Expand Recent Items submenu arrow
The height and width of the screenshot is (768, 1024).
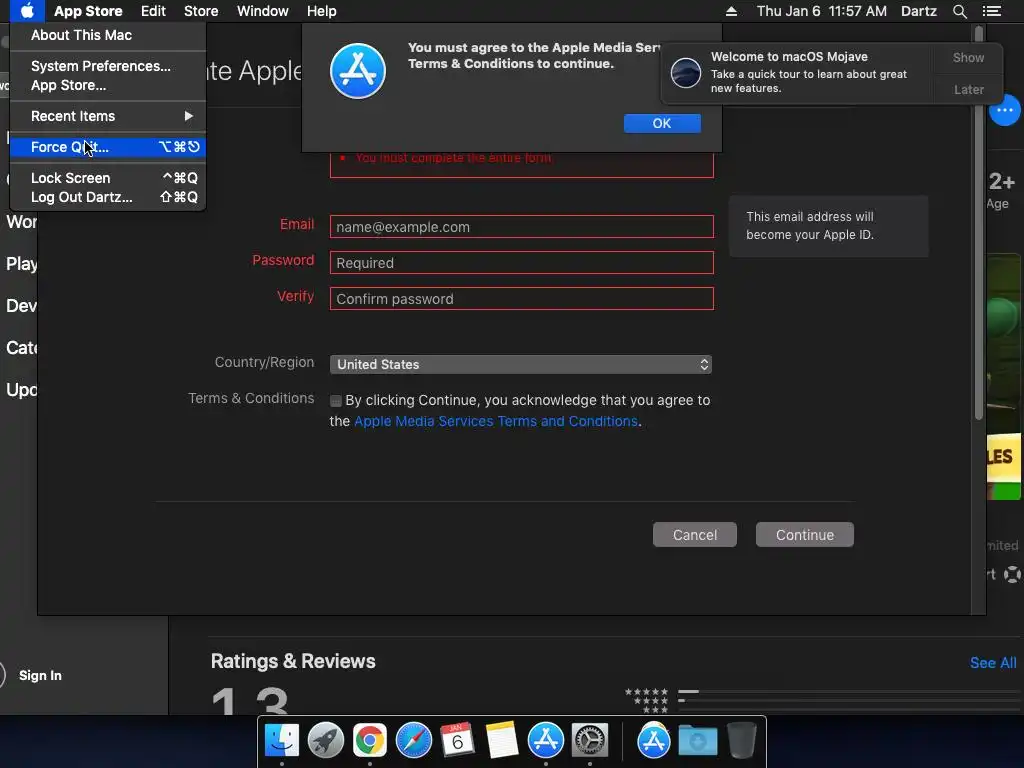coord(189,116)
